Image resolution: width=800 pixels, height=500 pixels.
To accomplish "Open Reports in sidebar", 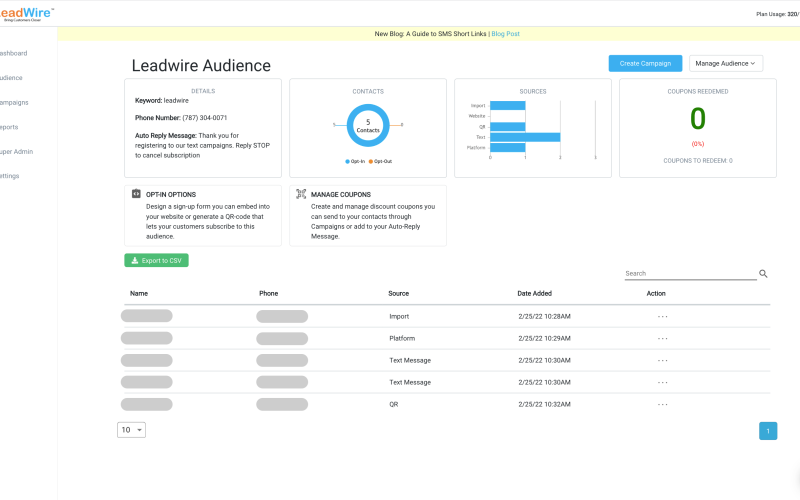I will pyautogui.click(x=9, y=127).
